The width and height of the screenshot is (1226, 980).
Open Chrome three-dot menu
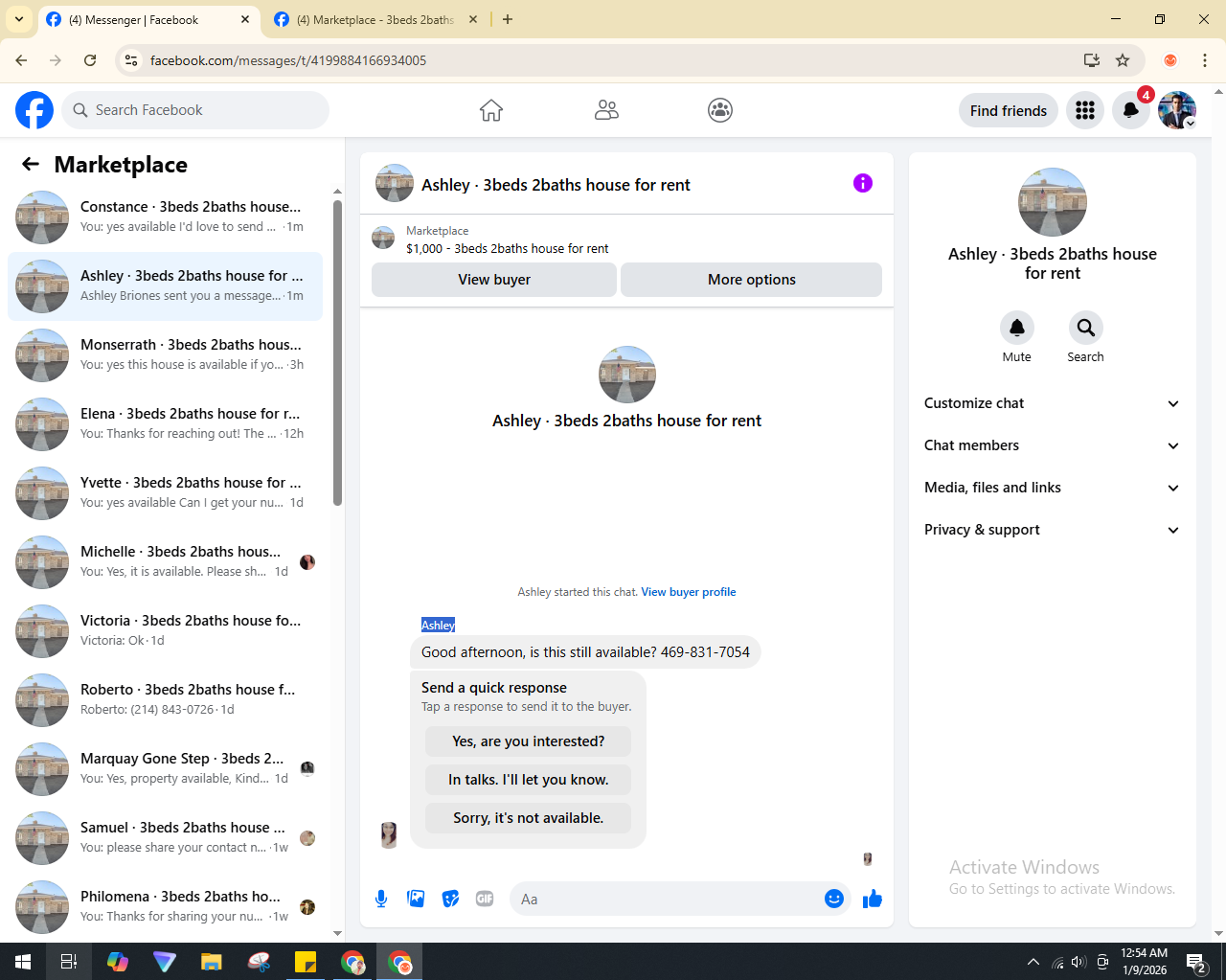(1205, 60)
